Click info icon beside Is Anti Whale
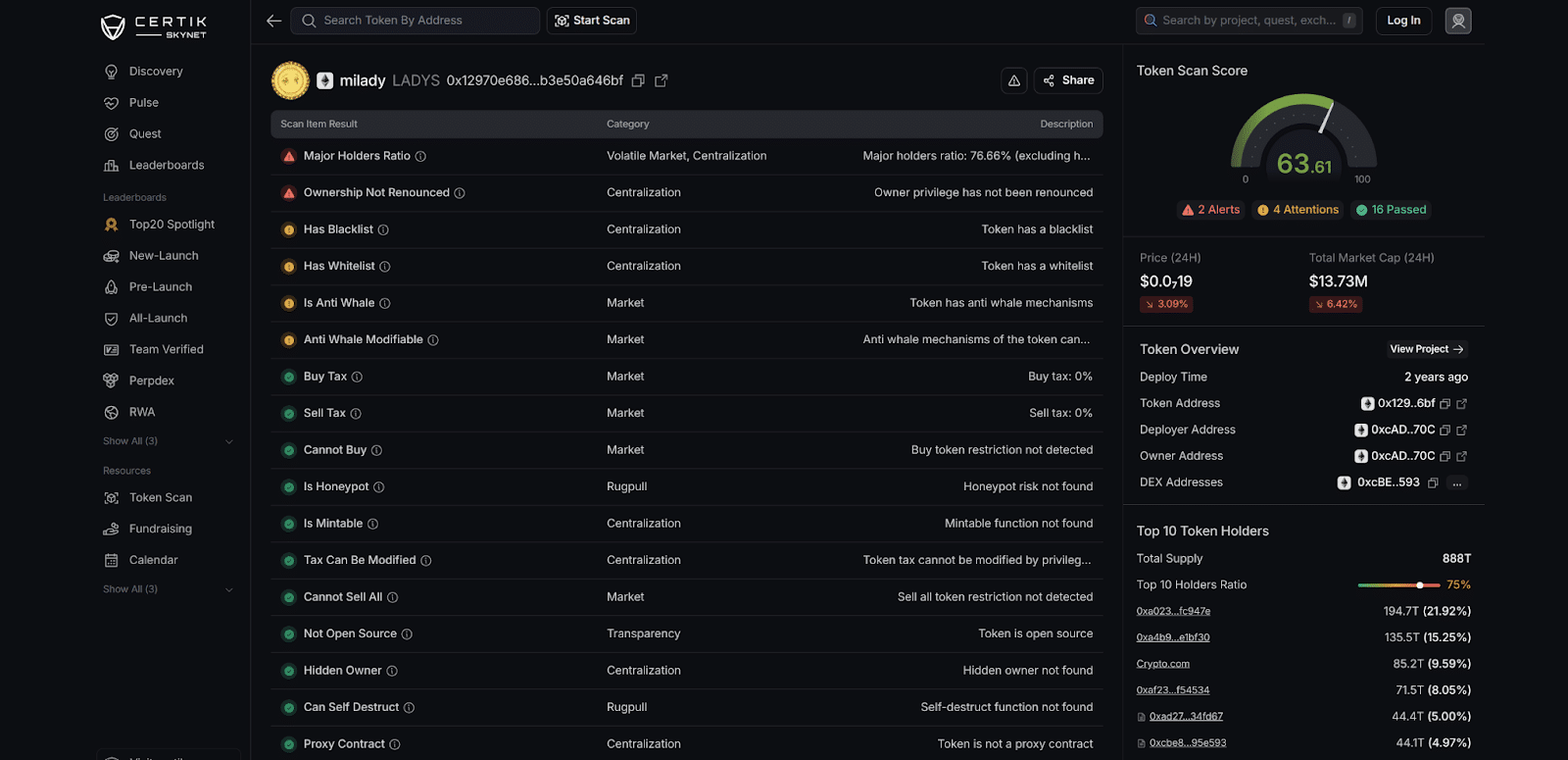The image size is (1568, 760). 385,303
